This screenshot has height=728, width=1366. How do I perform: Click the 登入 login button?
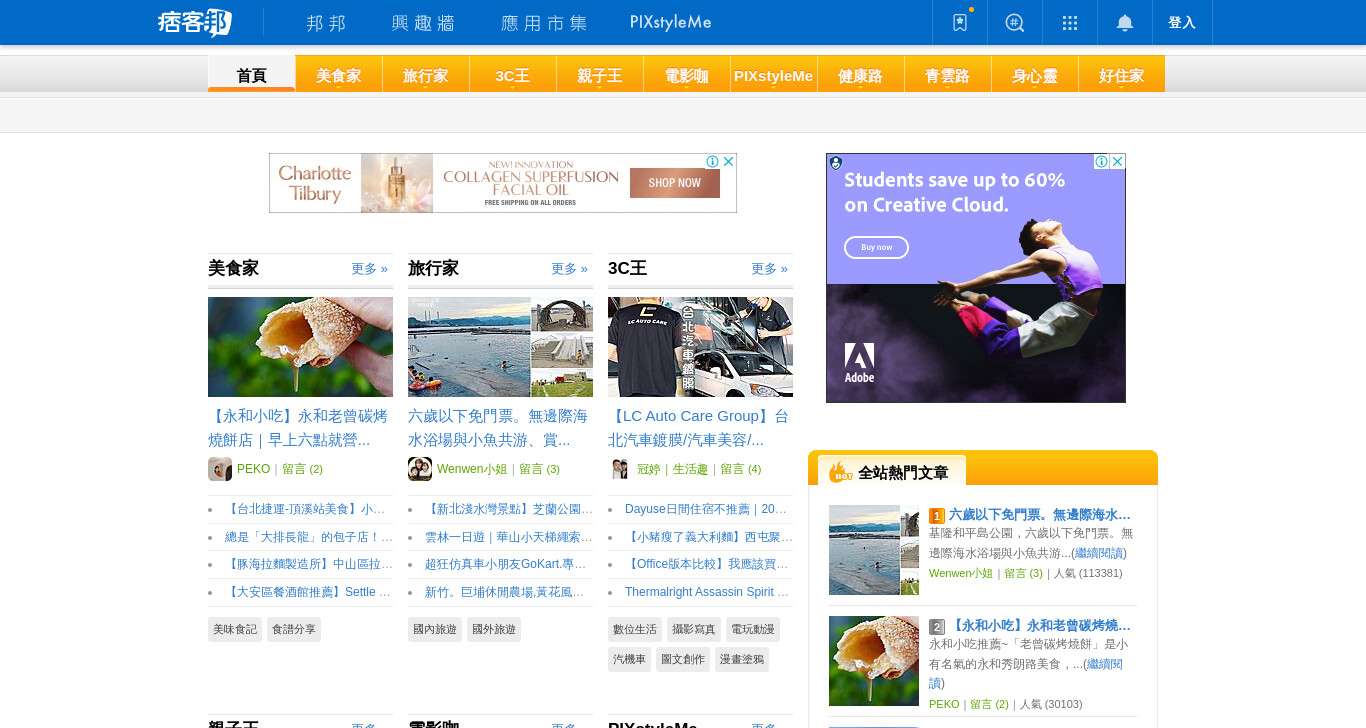coord(1182,22)
